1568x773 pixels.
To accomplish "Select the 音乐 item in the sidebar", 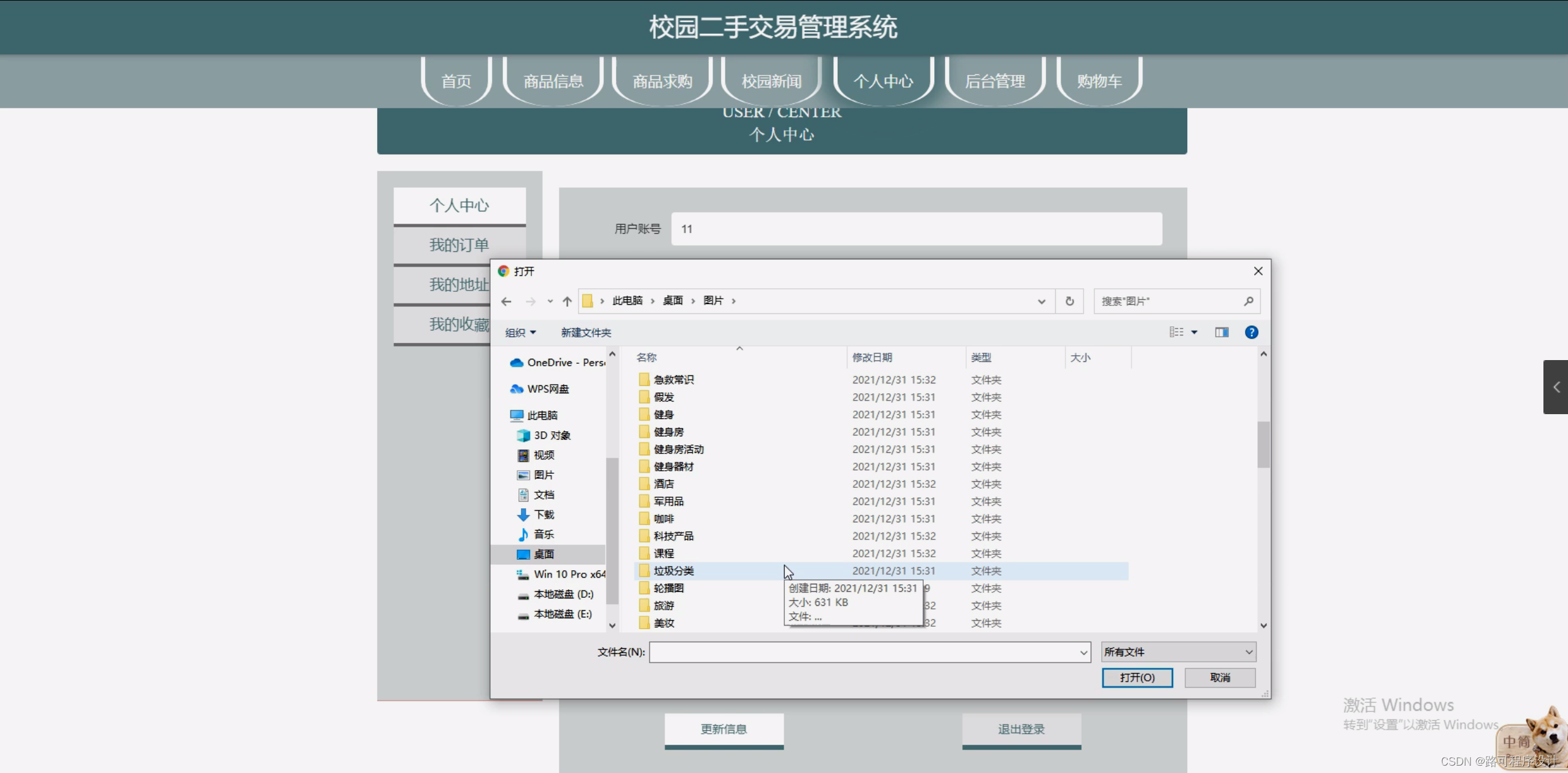I will [x=544, y=534].
